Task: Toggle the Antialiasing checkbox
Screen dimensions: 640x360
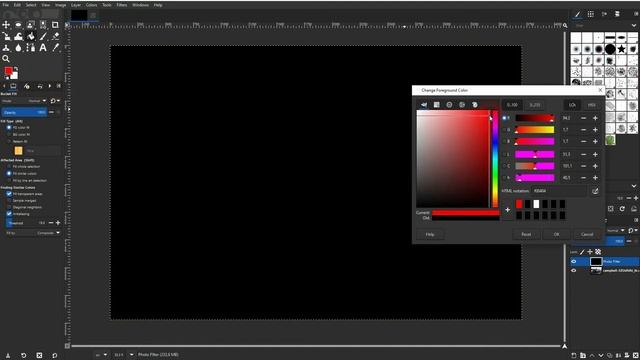Action: (9, 214)
